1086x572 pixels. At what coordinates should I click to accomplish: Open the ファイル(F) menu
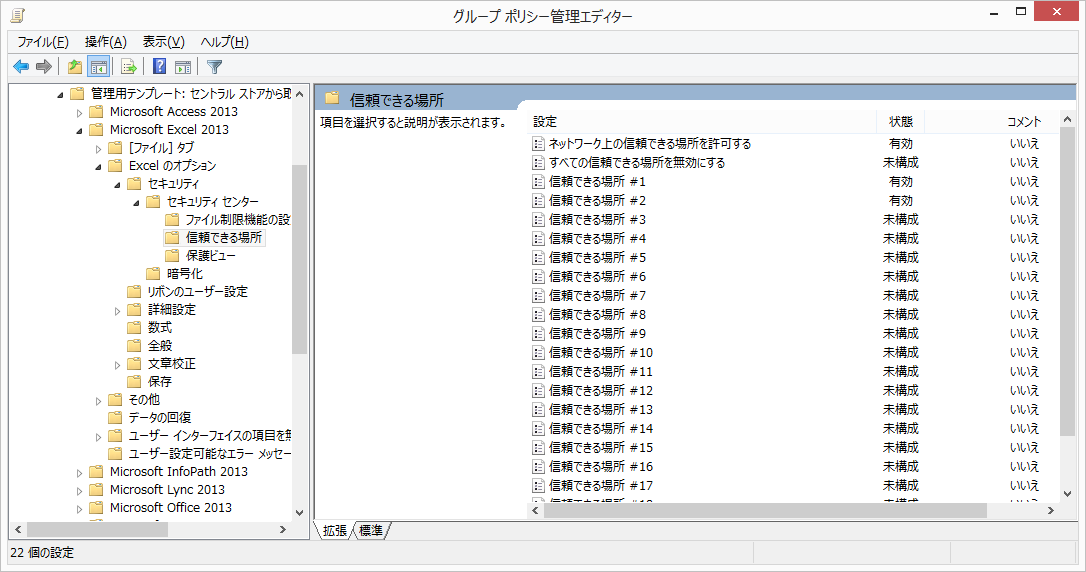click(43, 42)
